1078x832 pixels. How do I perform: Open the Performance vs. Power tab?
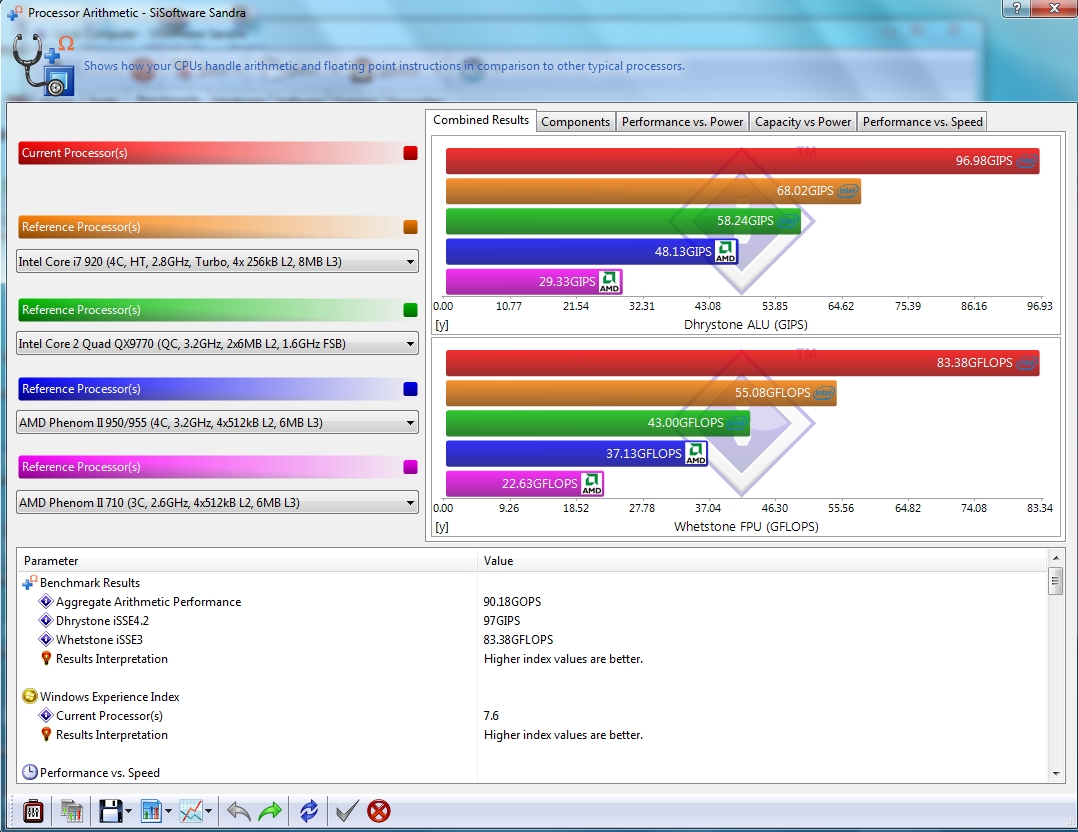click(683, 122)
